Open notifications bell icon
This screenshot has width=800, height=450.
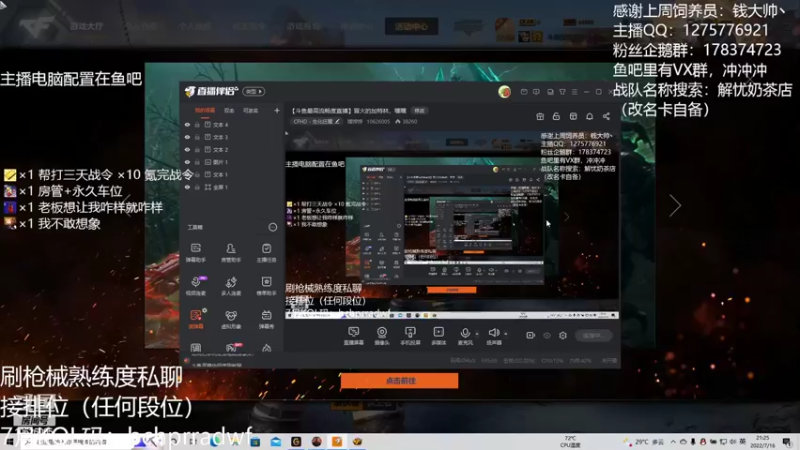(x=589, y=116)
